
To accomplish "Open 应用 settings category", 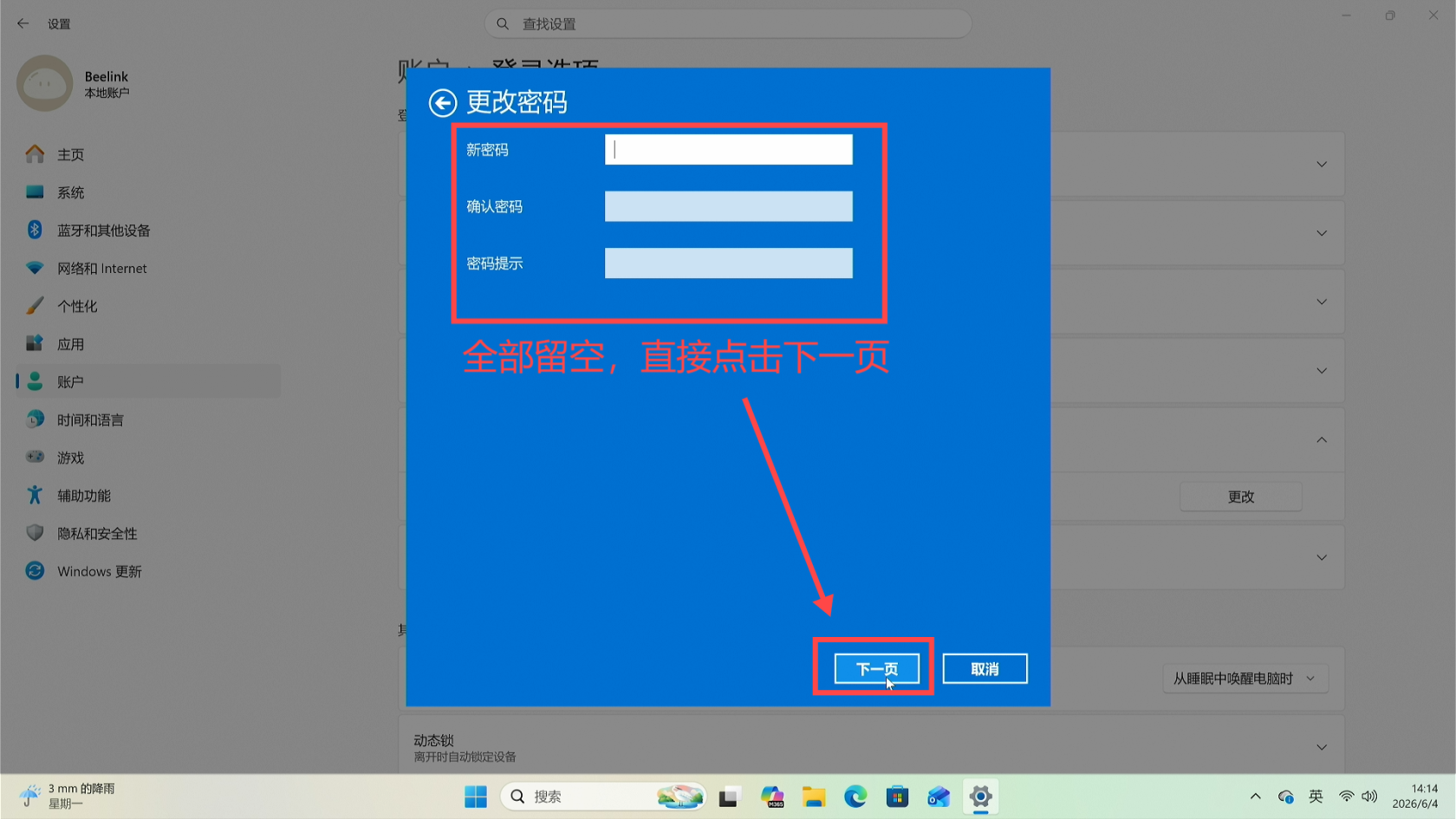I will 147,344.
